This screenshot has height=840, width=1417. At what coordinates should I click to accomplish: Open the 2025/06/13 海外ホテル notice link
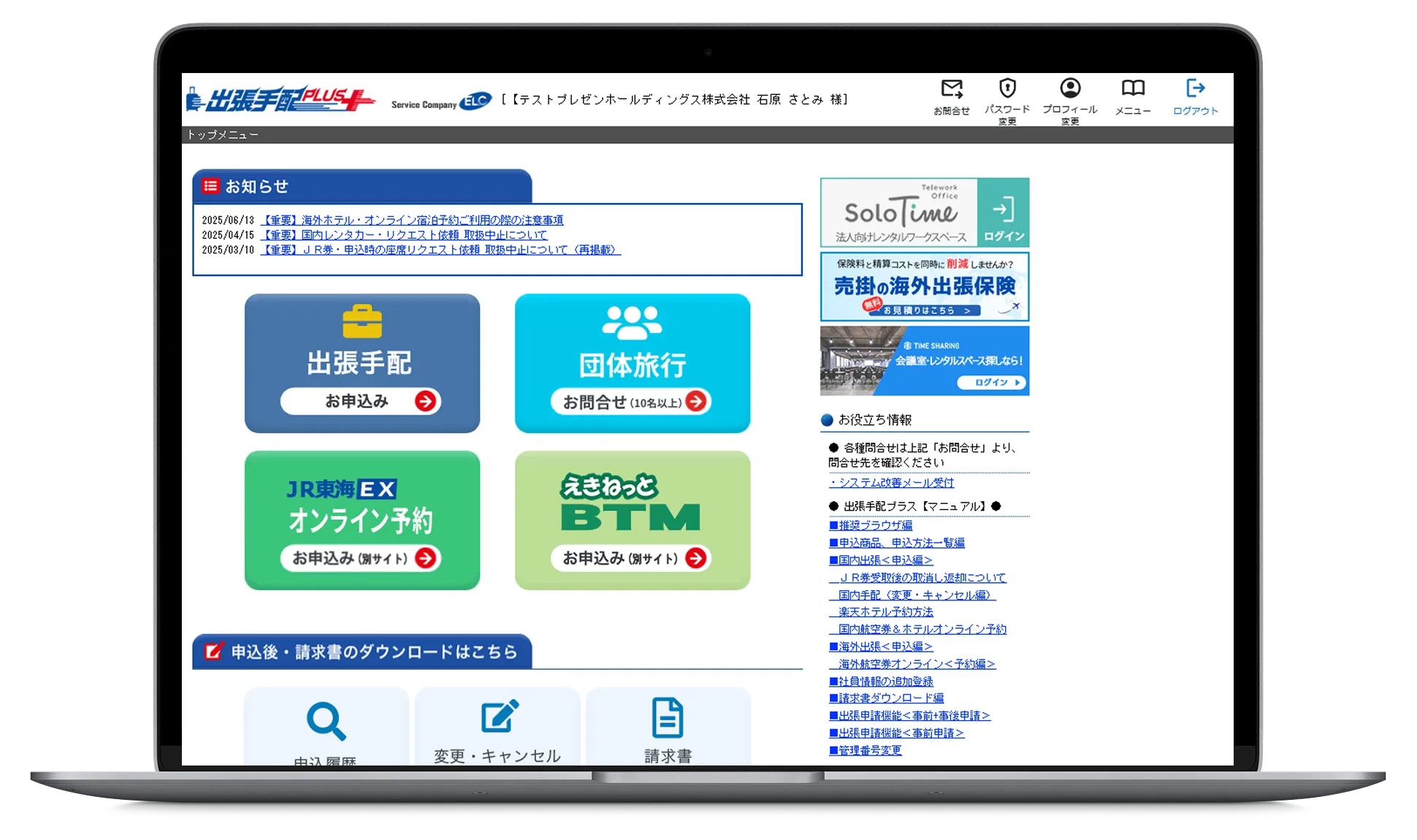412,220
